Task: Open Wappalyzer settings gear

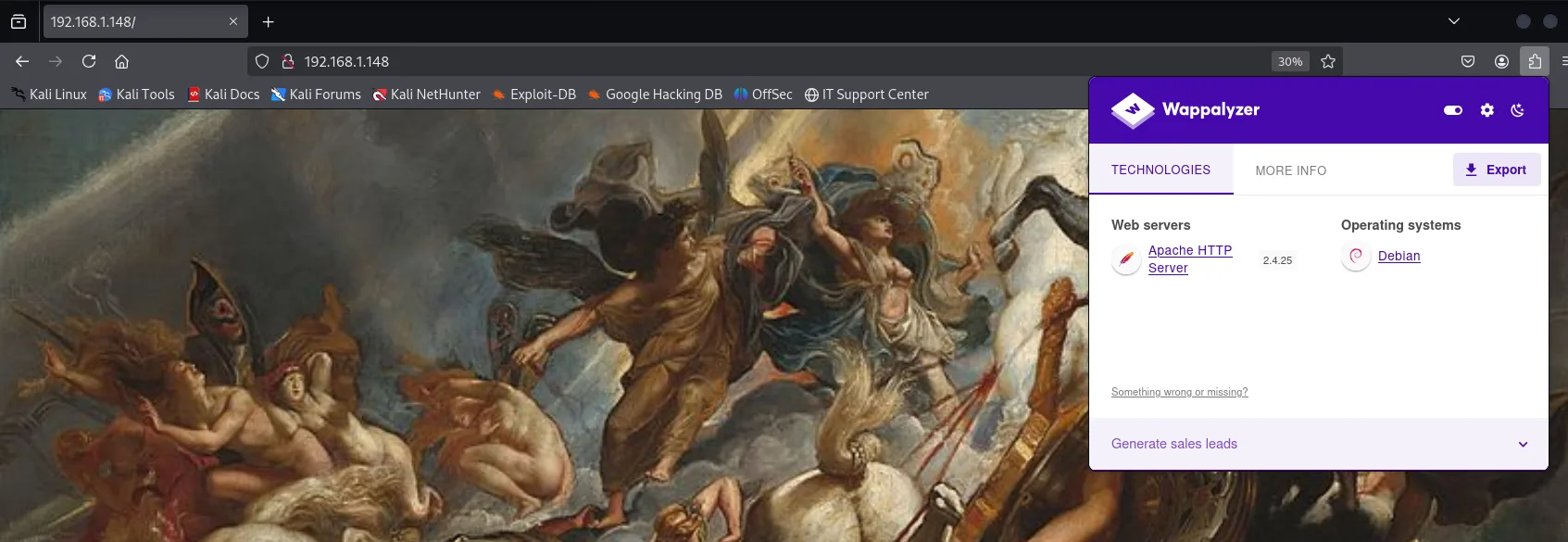Action: point(1487,110)
